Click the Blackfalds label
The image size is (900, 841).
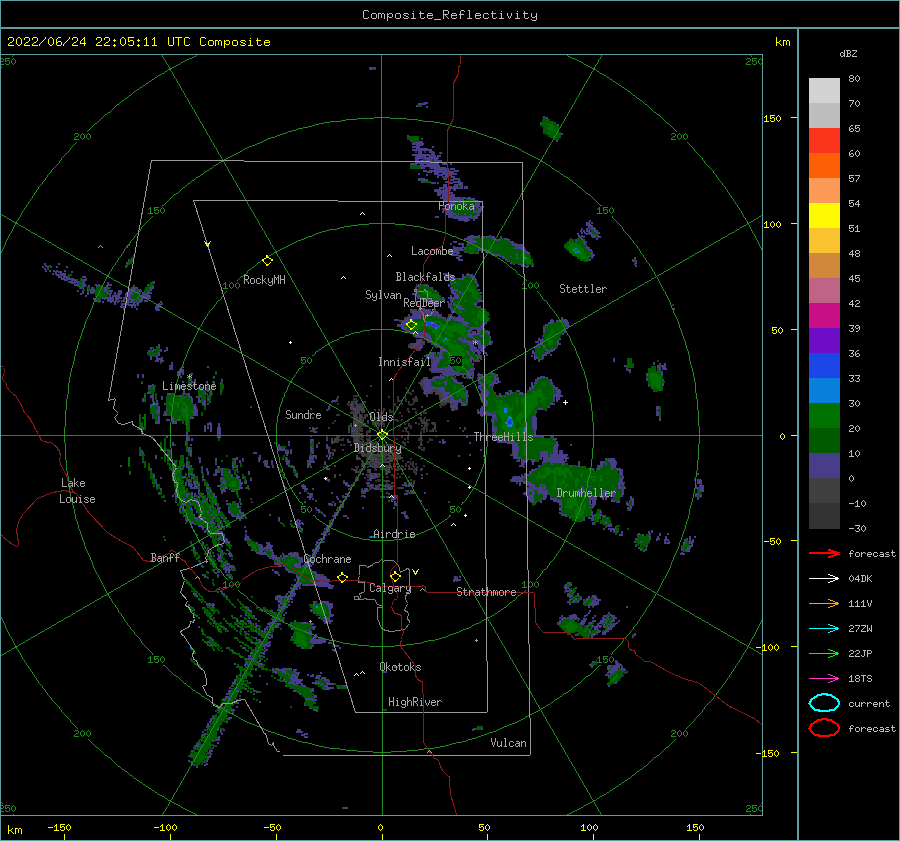tap(425, 277)
